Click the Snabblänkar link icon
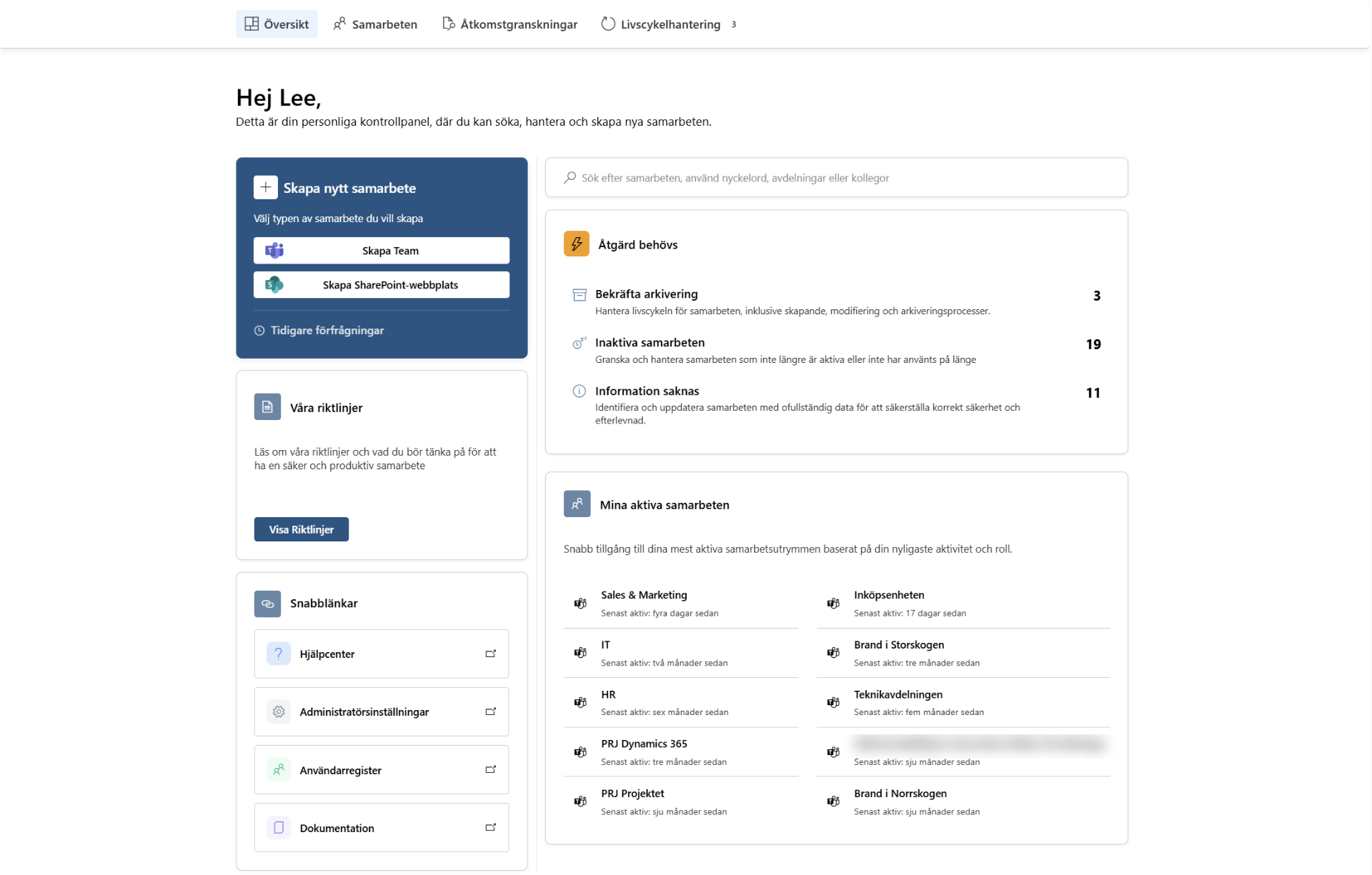The image size is (1372, 875). pos(267,604)
